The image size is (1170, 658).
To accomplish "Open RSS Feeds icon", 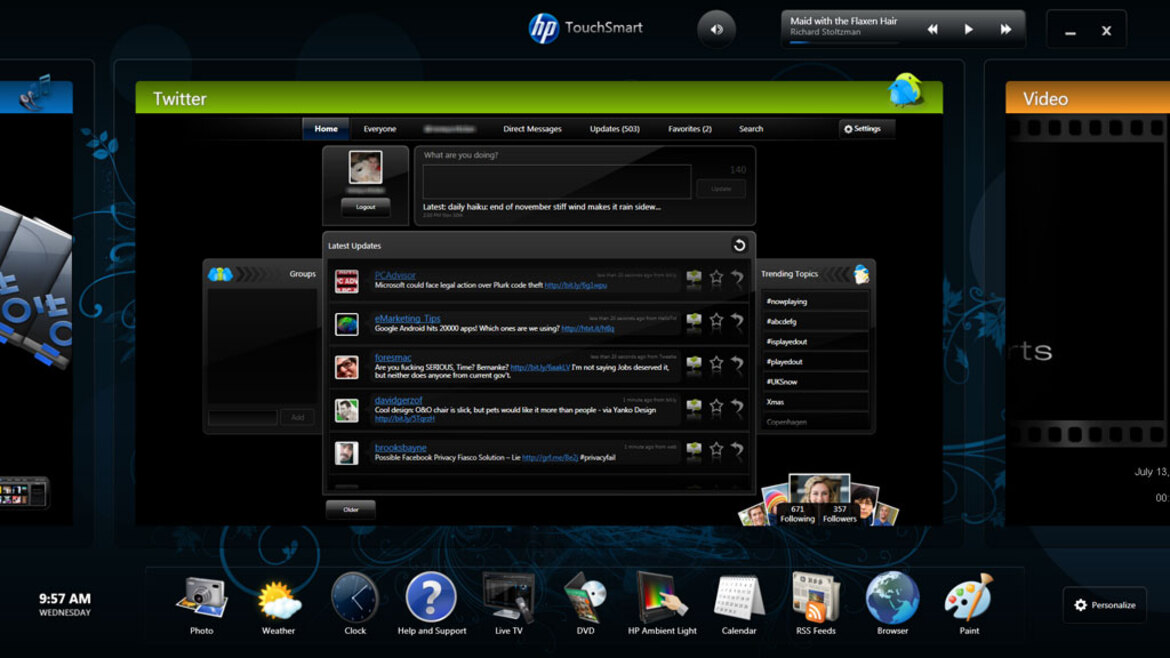I will click(x=816, y=598).
